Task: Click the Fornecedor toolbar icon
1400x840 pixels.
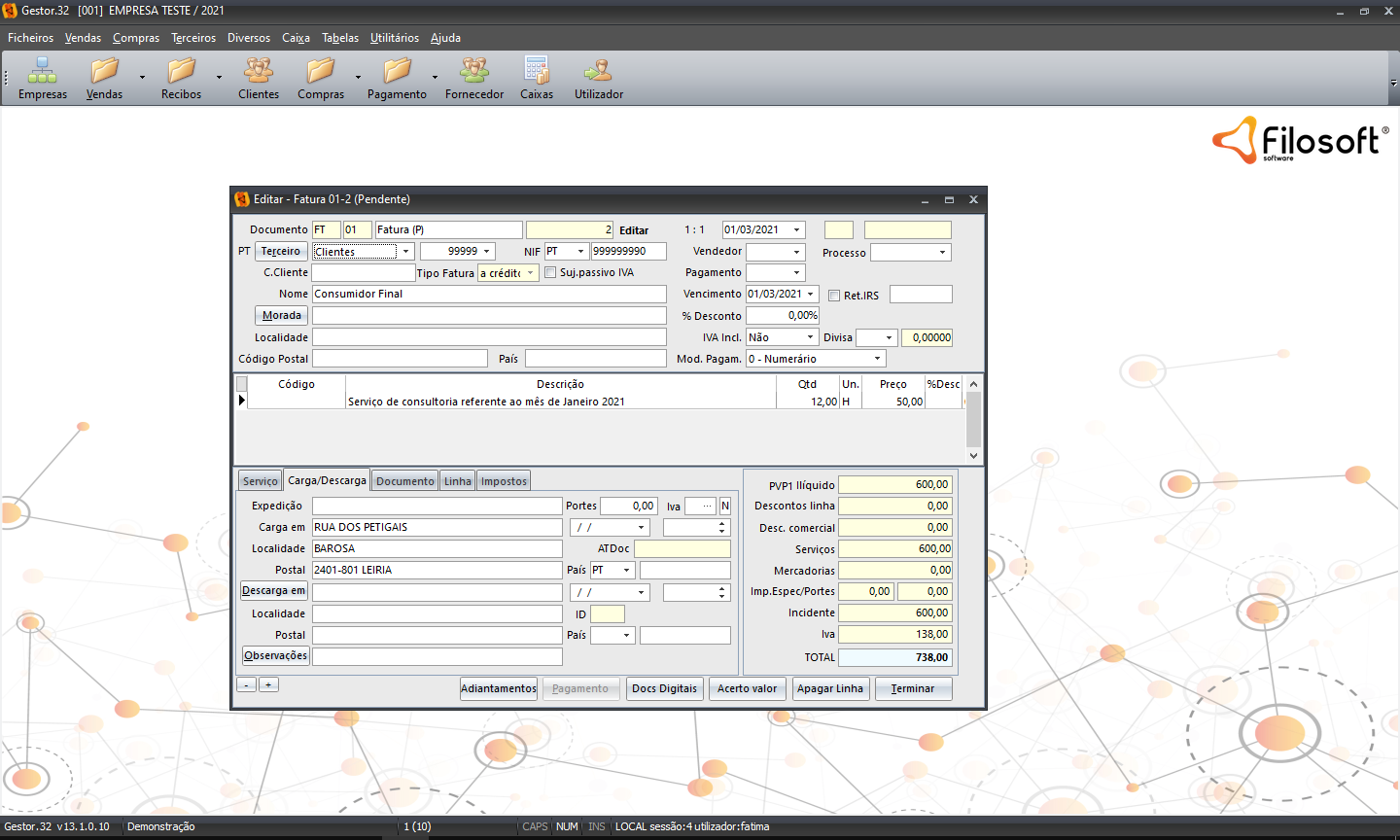Action: click(474, 72)
